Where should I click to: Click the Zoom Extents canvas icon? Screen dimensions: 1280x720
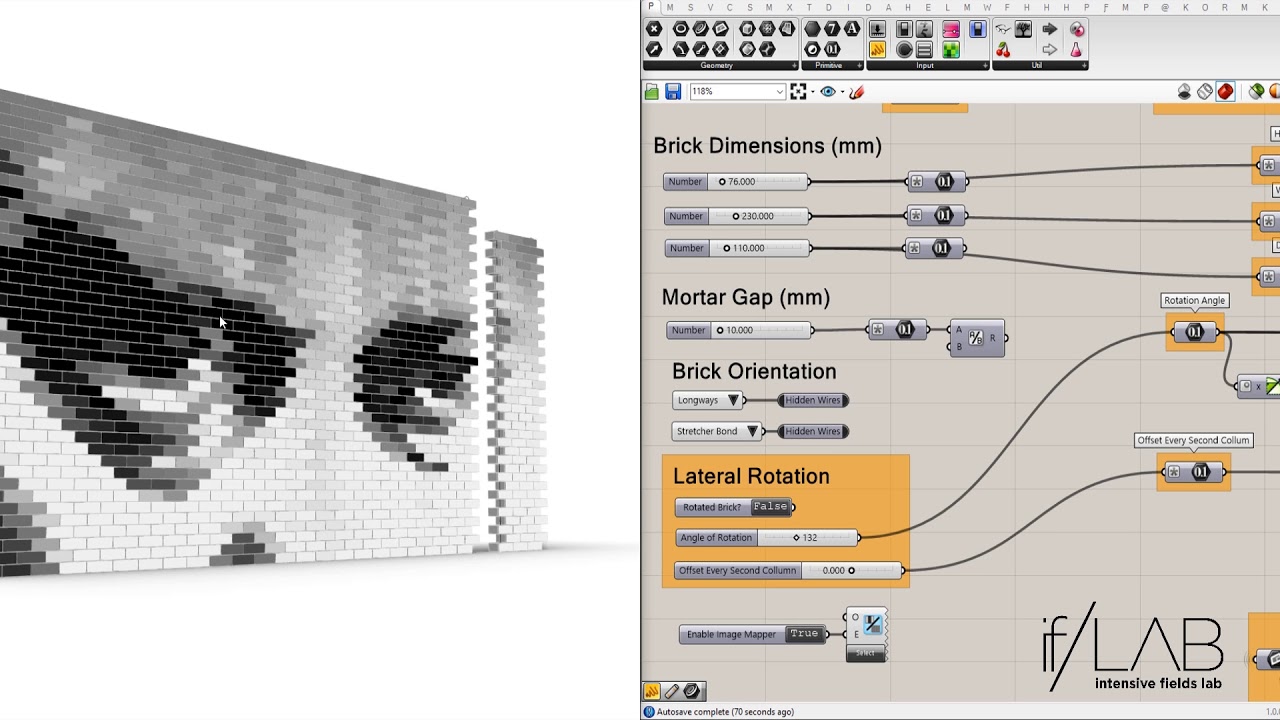[x=798, y=92]
